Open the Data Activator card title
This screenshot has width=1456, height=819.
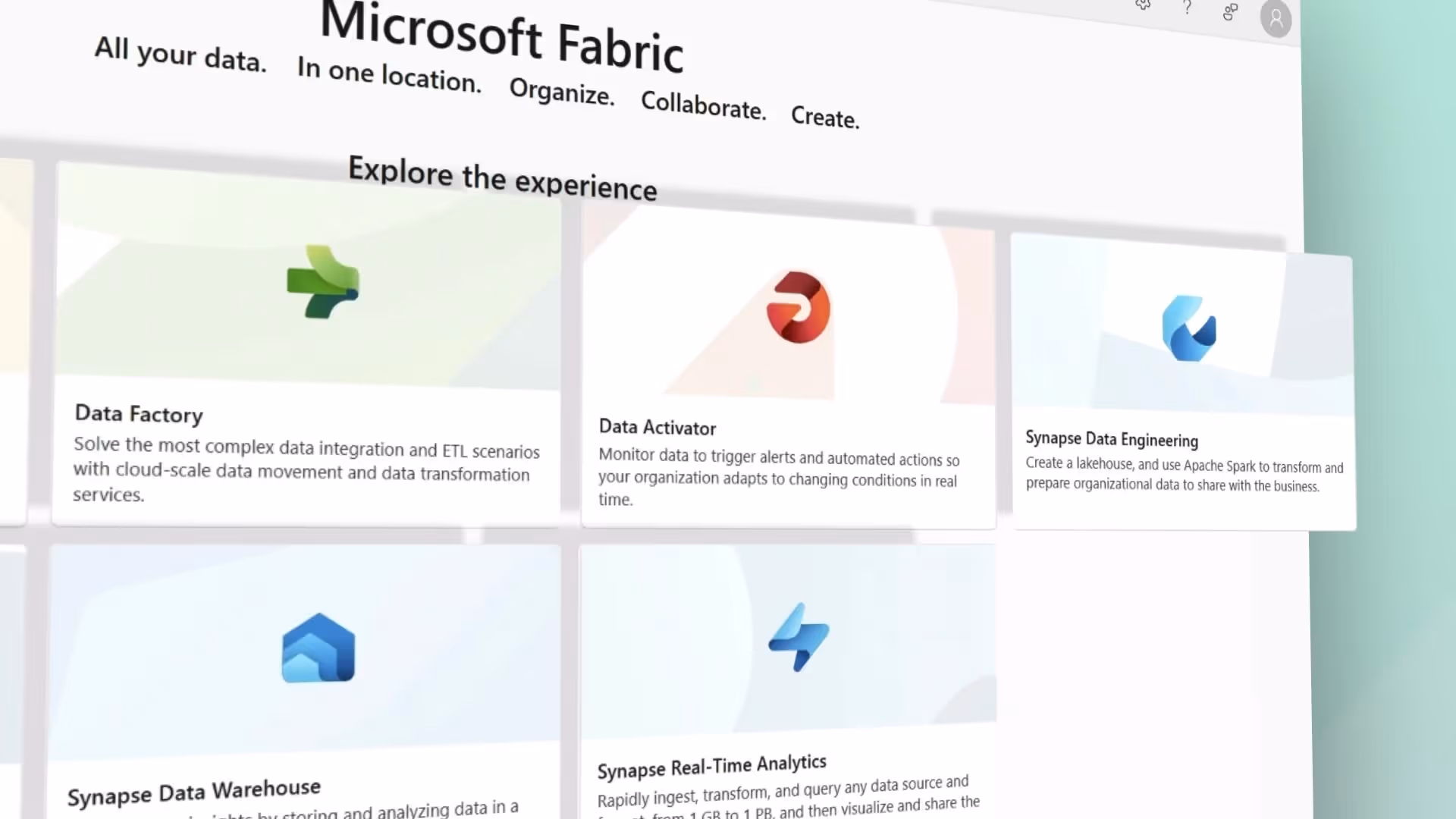[x=657, y=427]
